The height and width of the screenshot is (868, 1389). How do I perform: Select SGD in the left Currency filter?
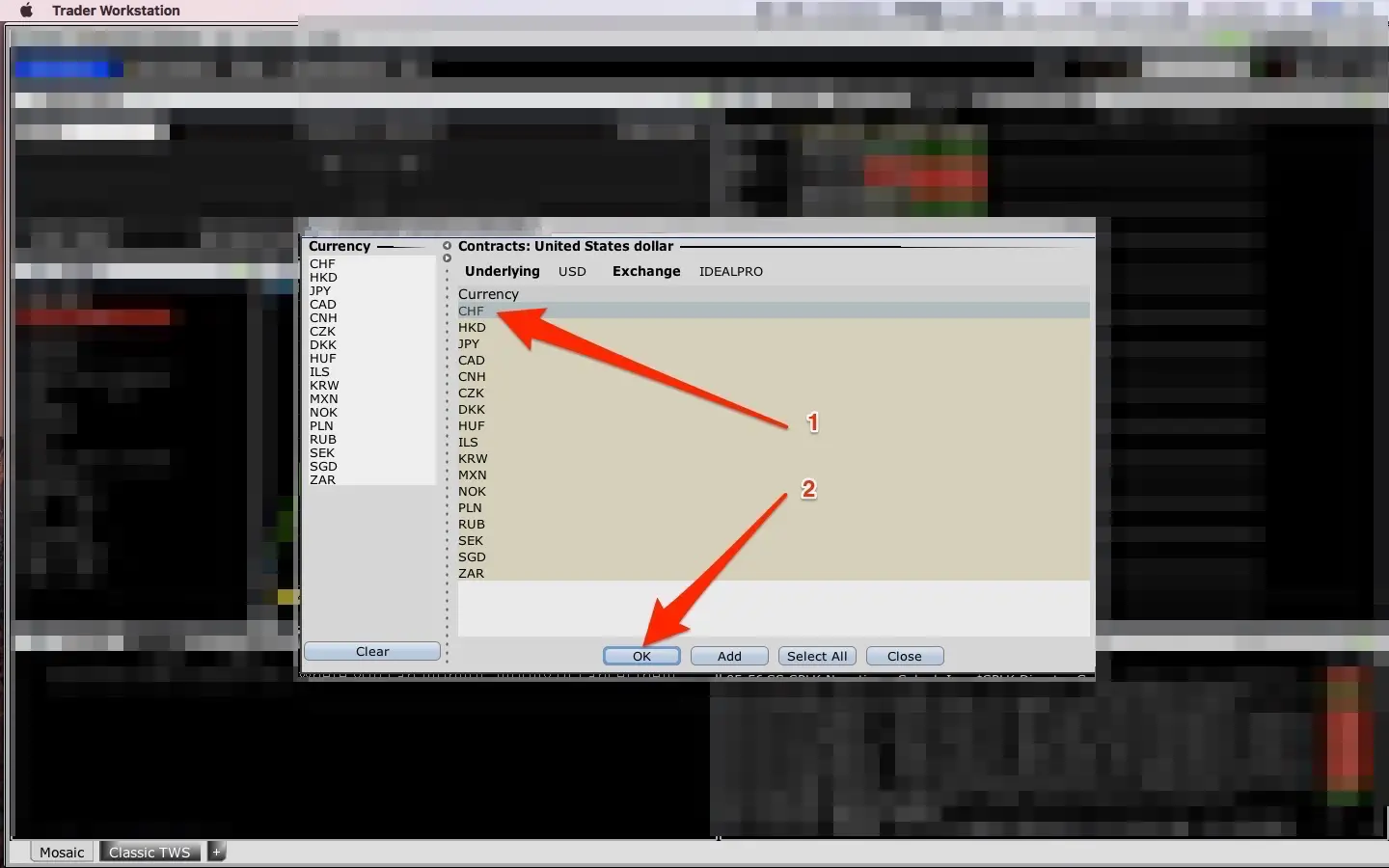point(323,467)
